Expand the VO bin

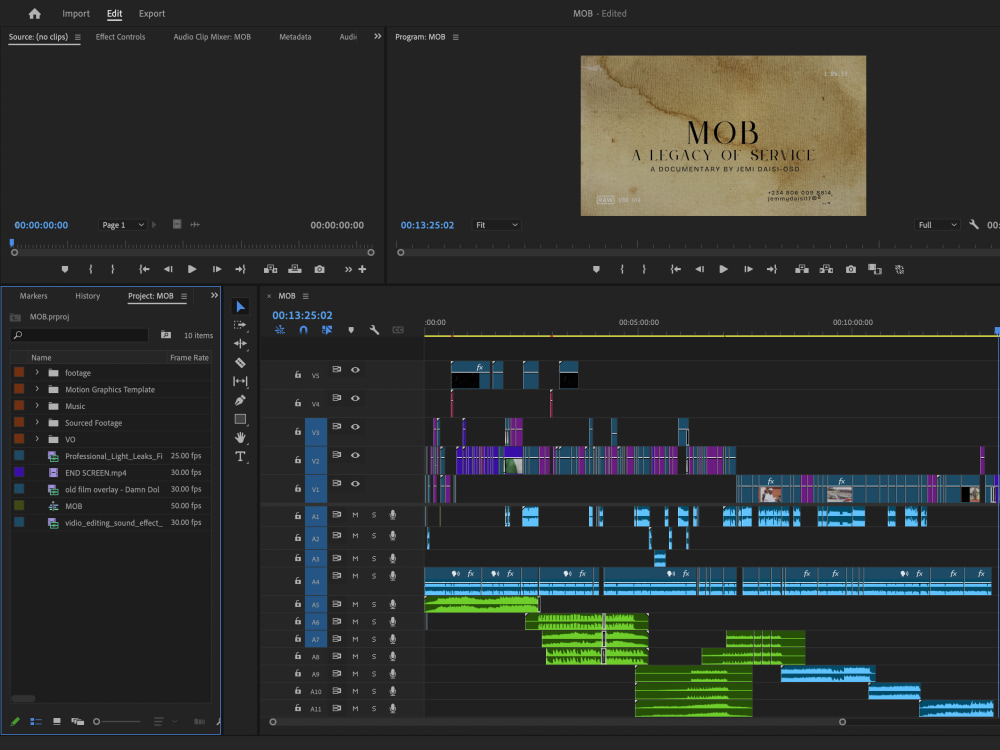click(37, 439)
